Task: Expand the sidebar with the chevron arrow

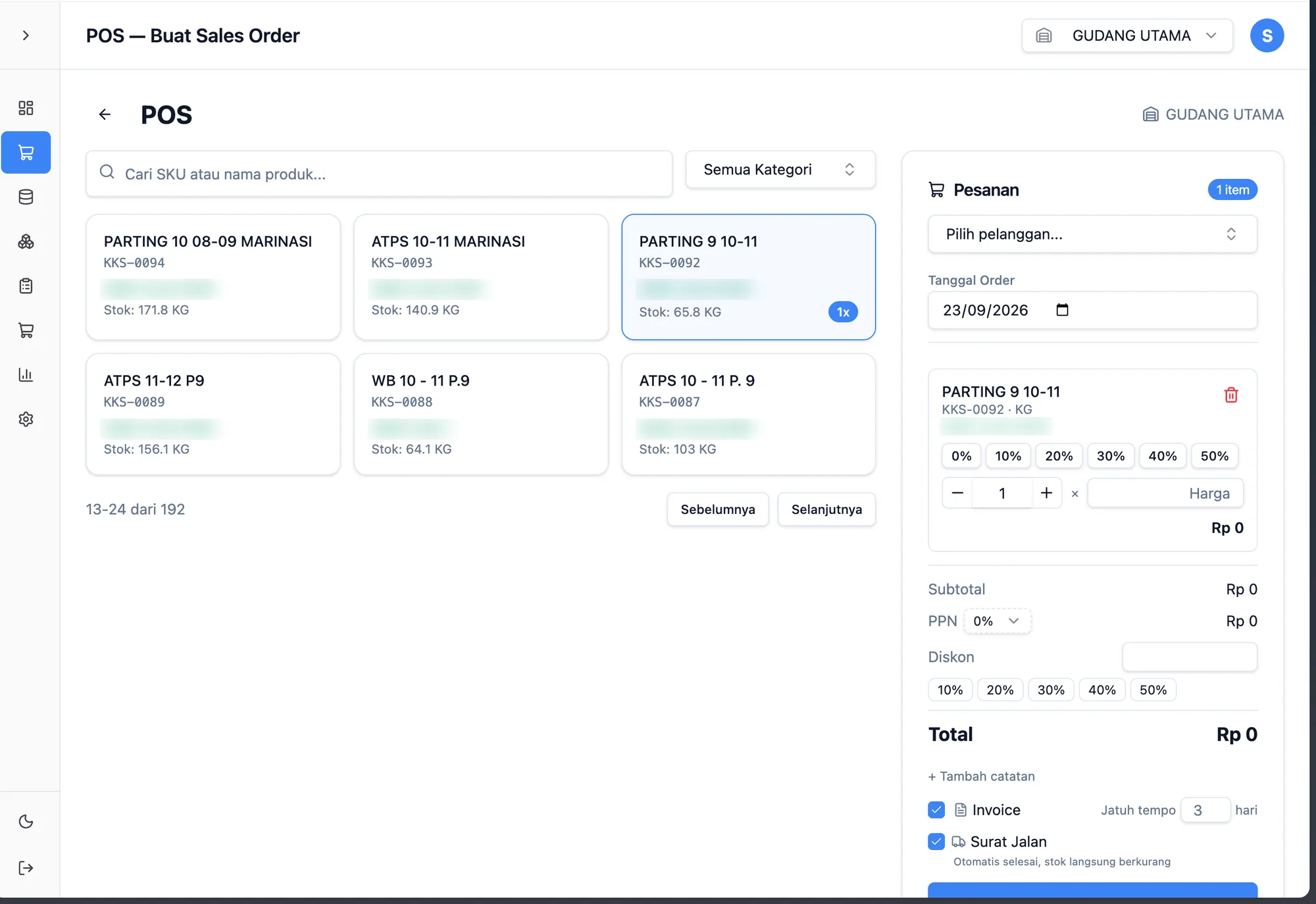Action: coord(26,36)
